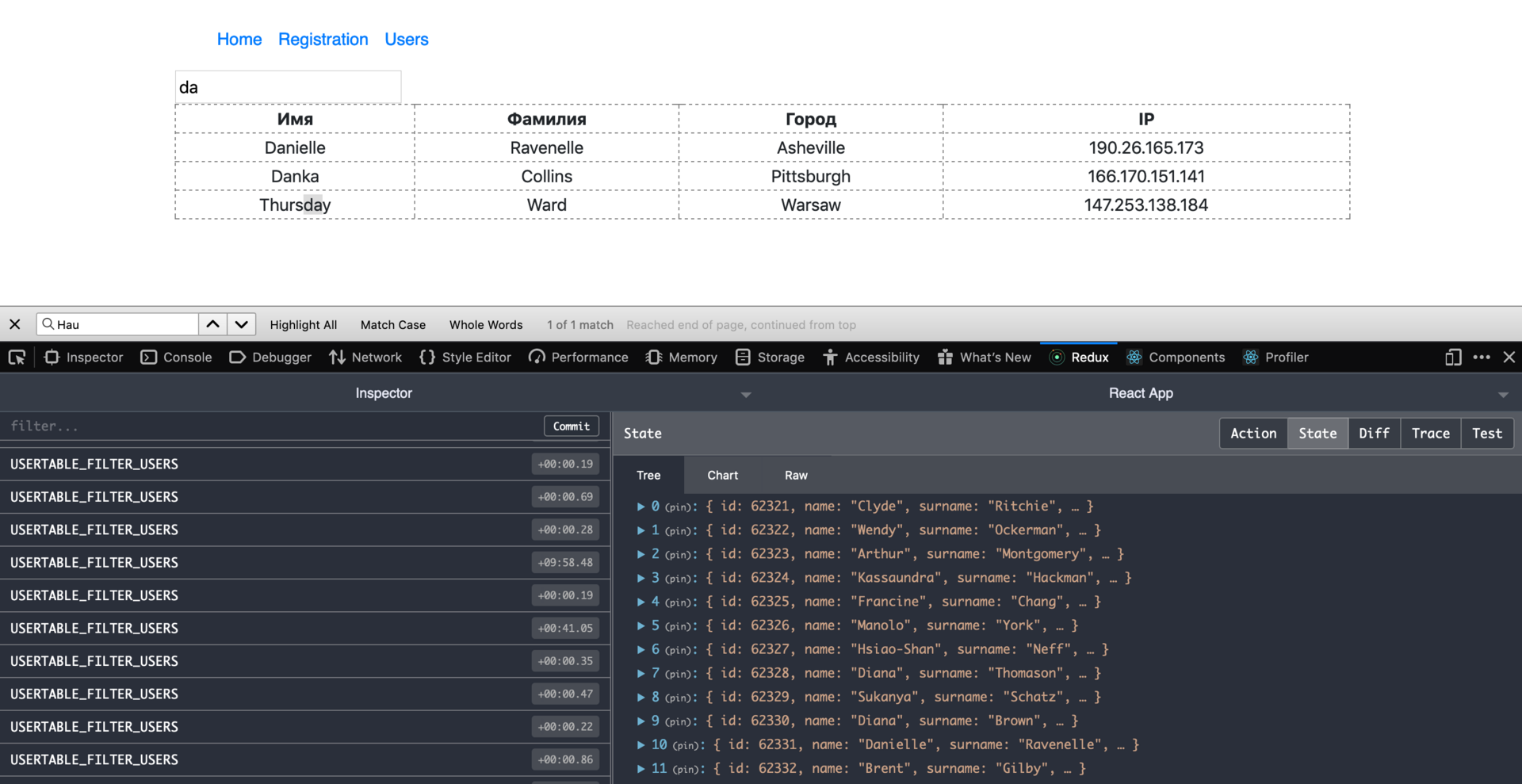Open the Network devtools panel
The width and height of the screenshot is (1522, 784).
(x=365, y=358)
